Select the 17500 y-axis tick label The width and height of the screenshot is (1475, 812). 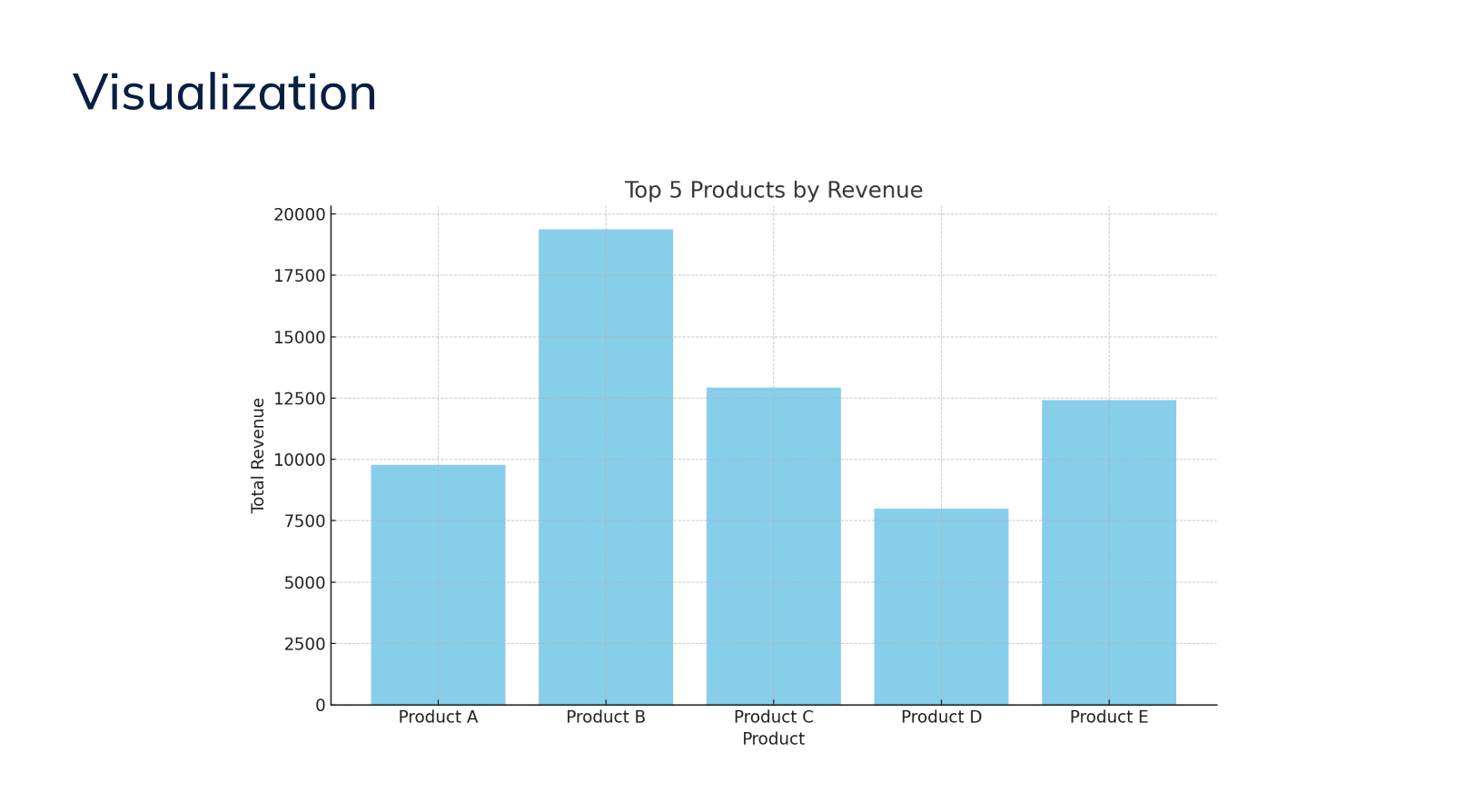click(299, 276)
